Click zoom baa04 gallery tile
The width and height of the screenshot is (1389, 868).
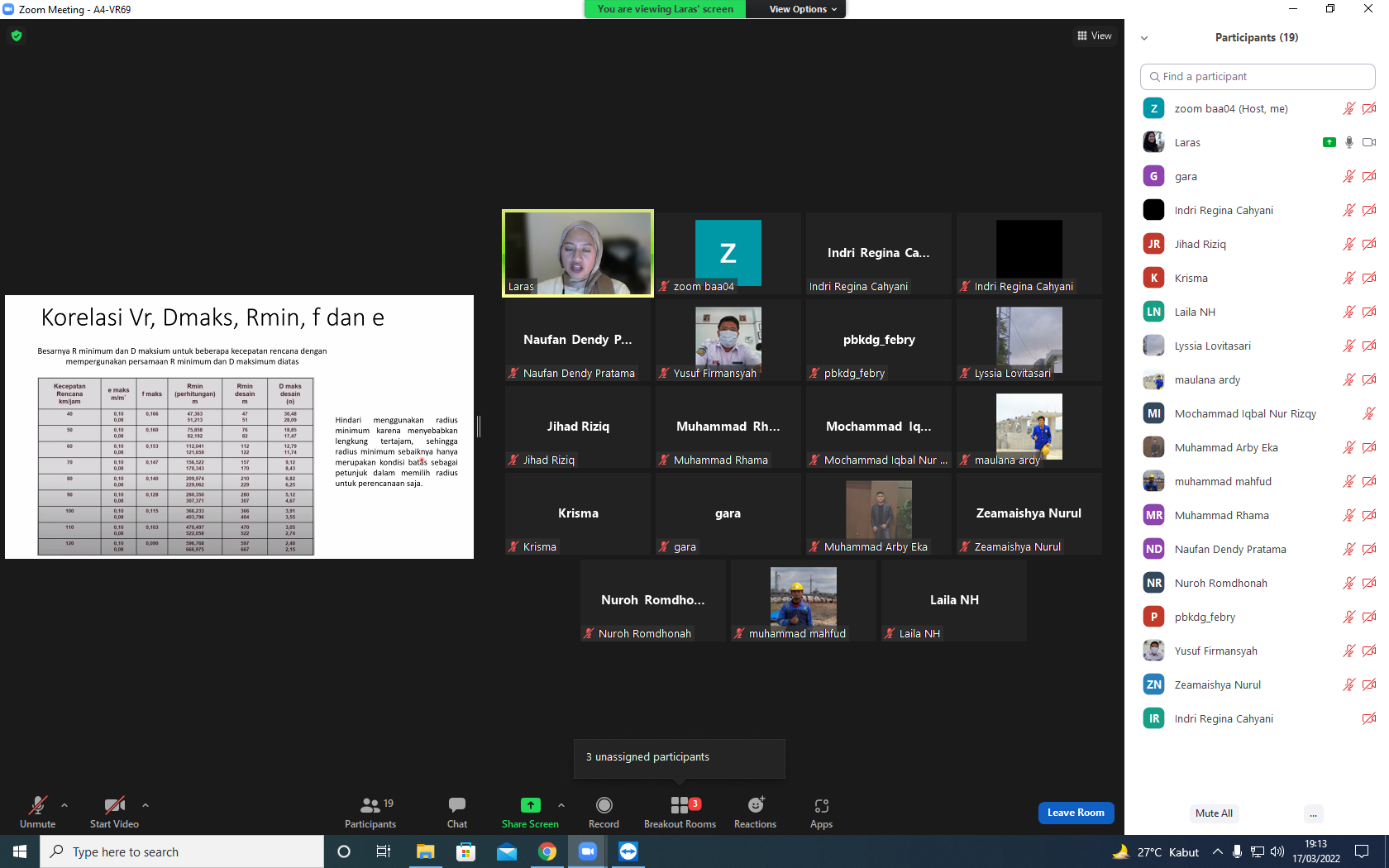pyautogui.click(x=728, y=253)
